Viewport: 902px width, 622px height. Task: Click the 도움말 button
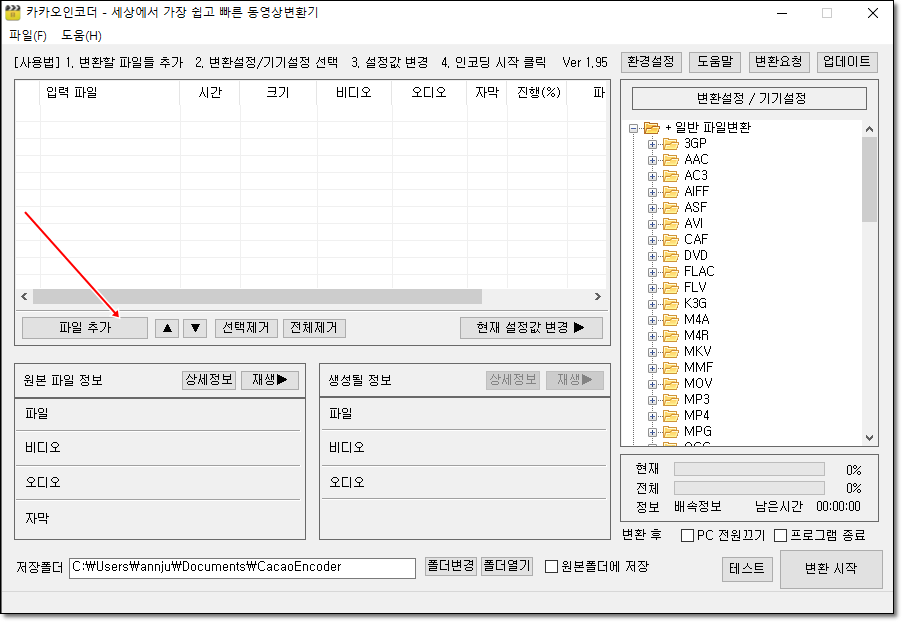tap(715, 62)
